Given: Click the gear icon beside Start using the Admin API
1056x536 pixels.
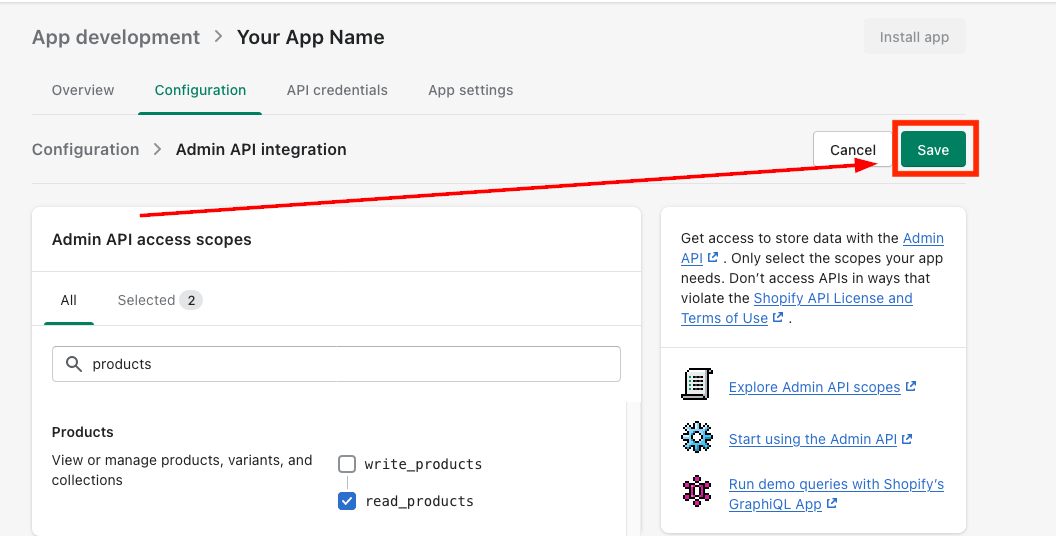Looking at the screenshot, I should tap(696, 437).
